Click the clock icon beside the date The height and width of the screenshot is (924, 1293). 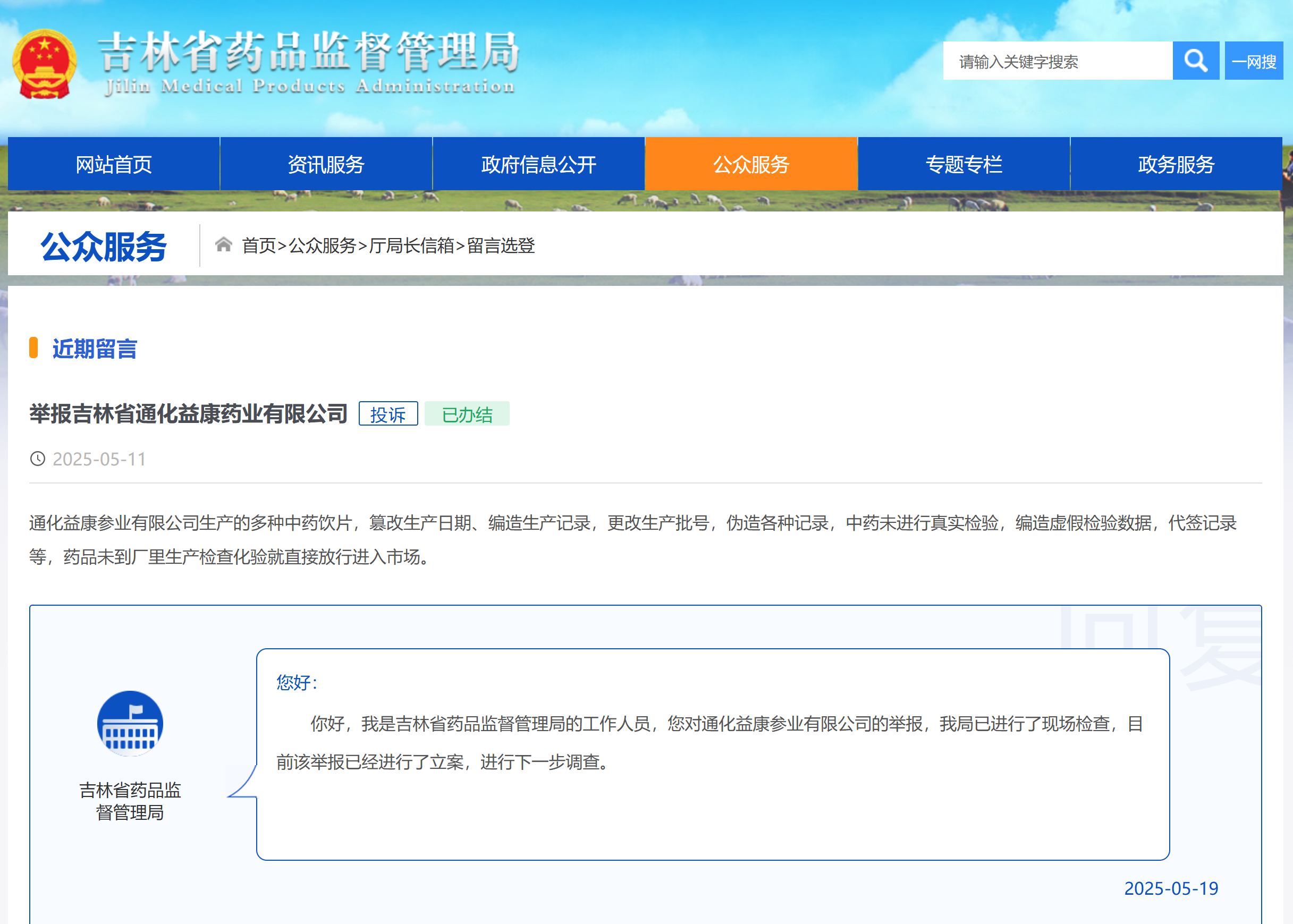[x=38, y=459]
